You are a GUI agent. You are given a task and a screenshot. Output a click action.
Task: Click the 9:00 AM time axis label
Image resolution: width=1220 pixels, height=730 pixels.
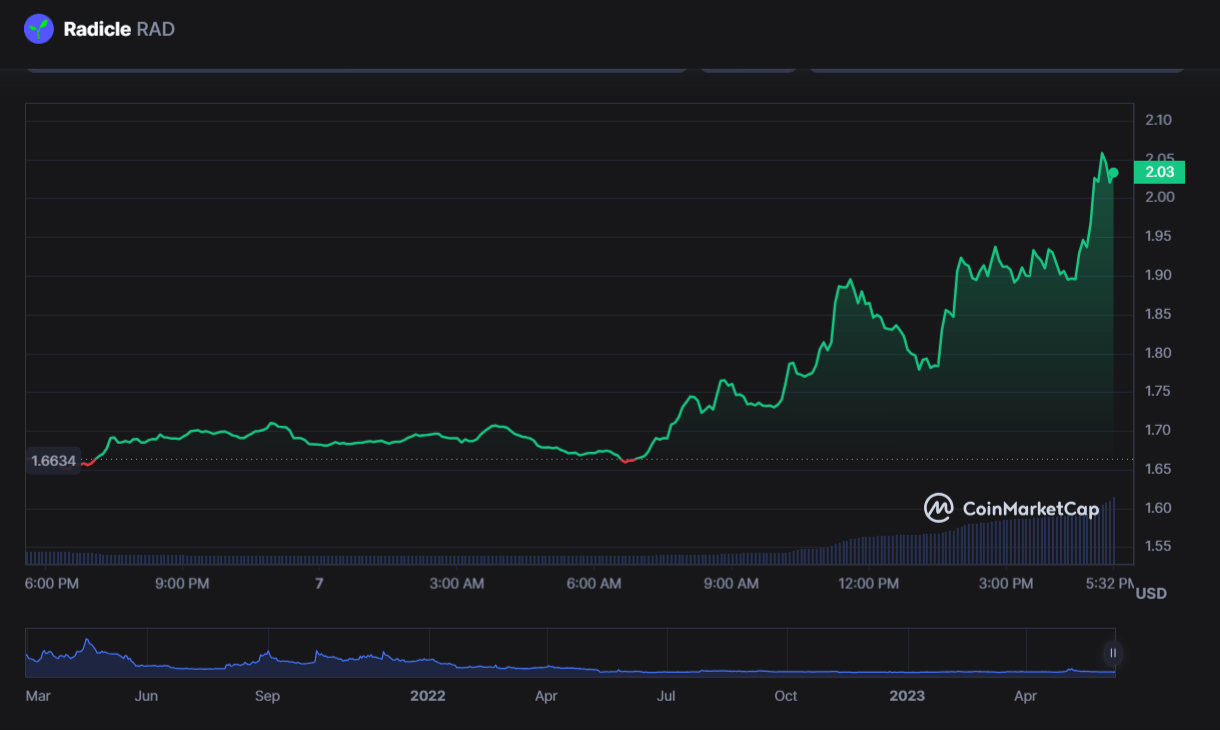731,583
